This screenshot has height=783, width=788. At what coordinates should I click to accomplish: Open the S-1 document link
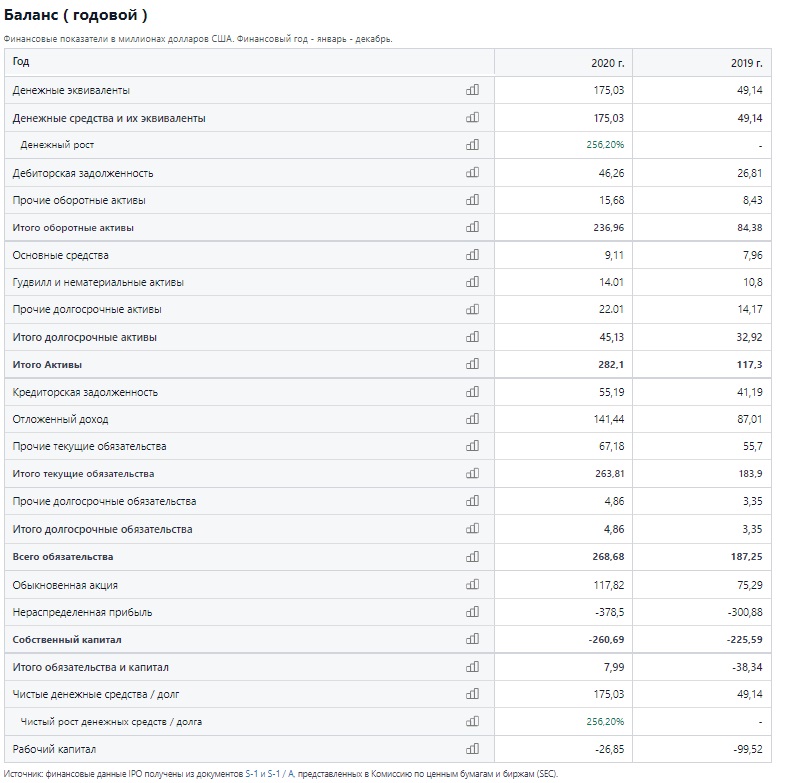click(x=251, y=774)
